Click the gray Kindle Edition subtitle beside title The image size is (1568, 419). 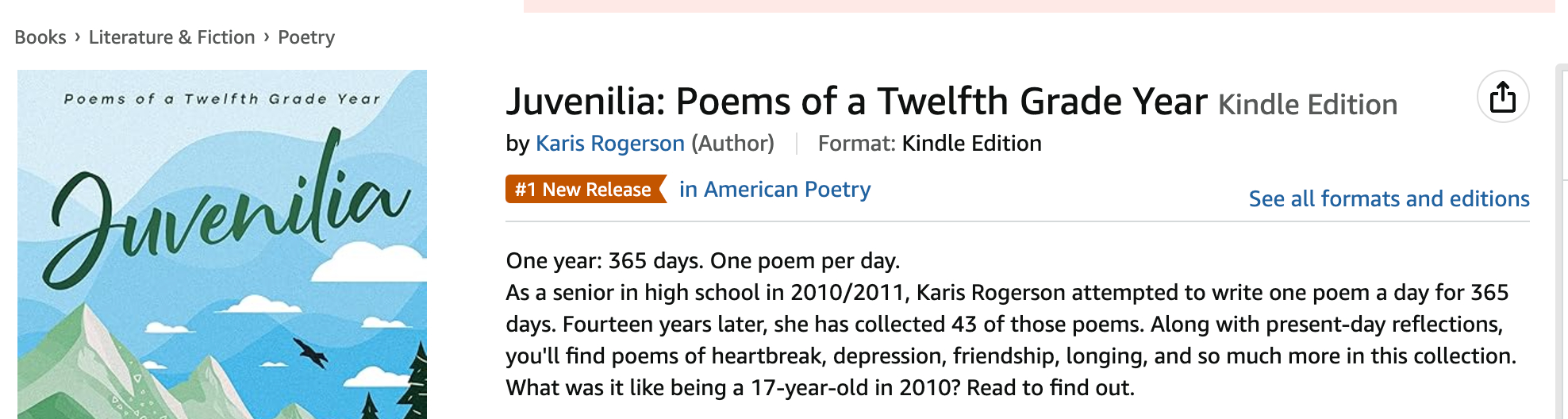click(1307, 105)
